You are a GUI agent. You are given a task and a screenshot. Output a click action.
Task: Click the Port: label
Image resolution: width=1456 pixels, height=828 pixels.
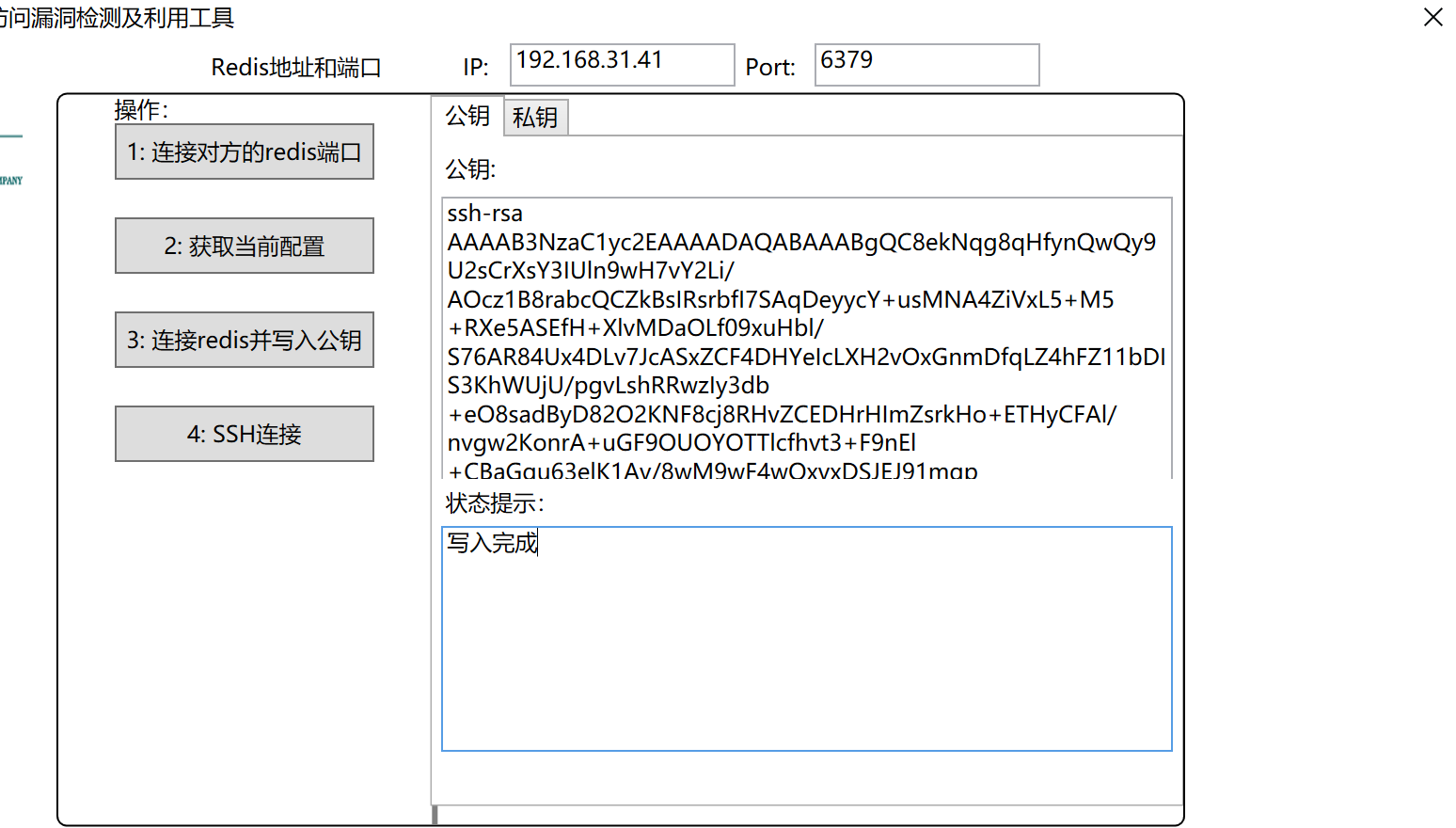pos(770,68)
